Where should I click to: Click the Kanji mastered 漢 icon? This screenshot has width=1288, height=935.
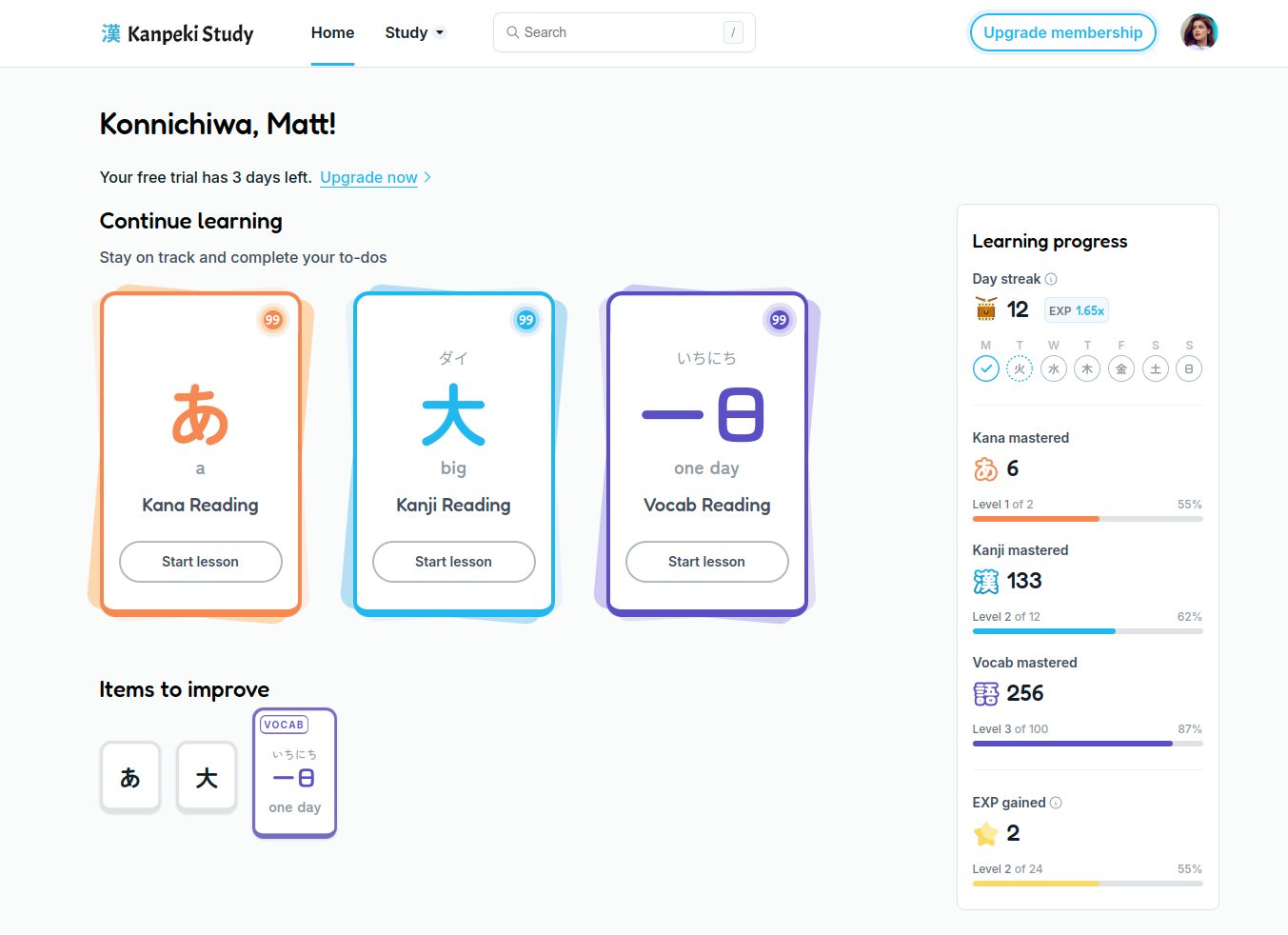986,581
